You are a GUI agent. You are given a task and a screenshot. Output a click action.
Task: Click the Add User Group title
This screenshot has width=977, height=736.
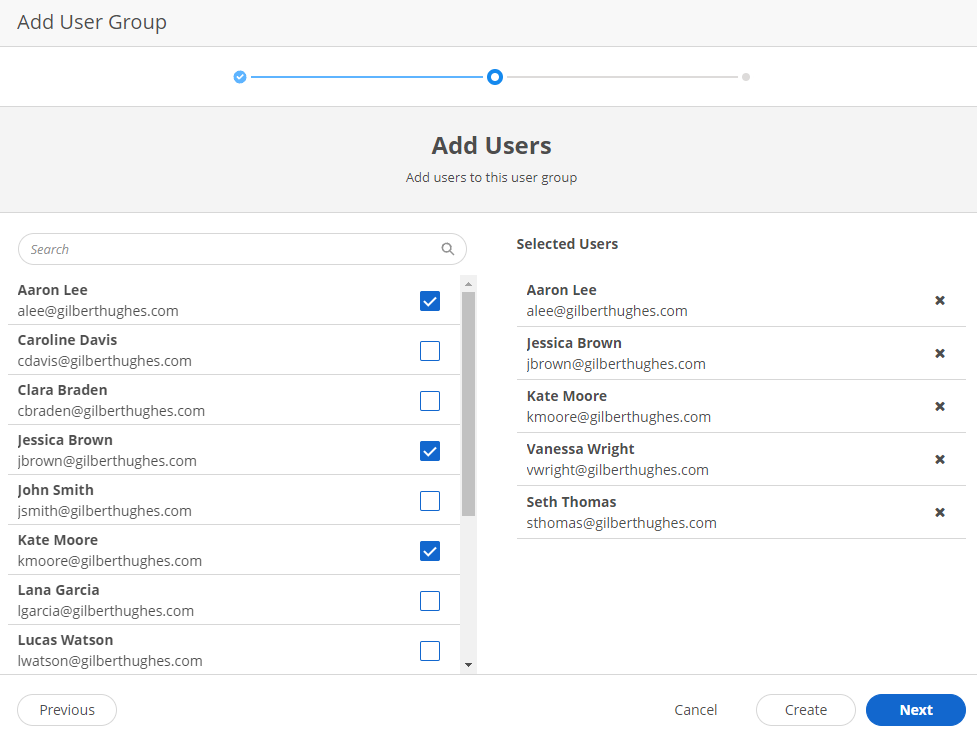click(x=92, y=22)
